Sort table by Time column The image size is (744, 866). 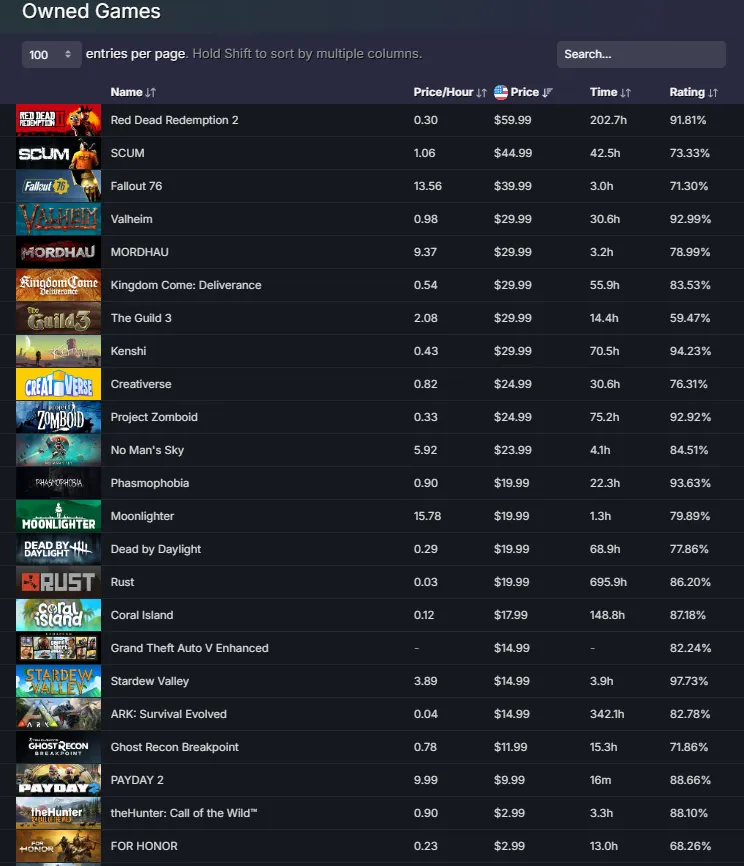coord(610,92)
